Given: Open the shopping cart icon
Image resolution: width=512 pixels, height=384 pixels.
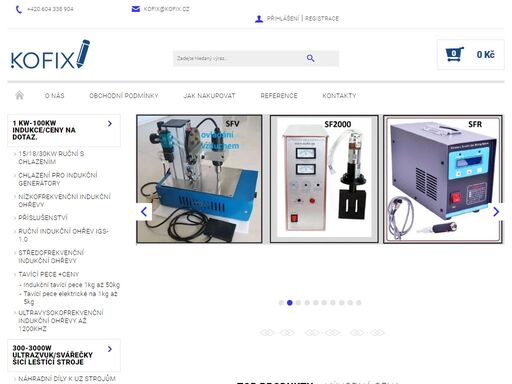Looking at the screenshot, I should point(454,54).
